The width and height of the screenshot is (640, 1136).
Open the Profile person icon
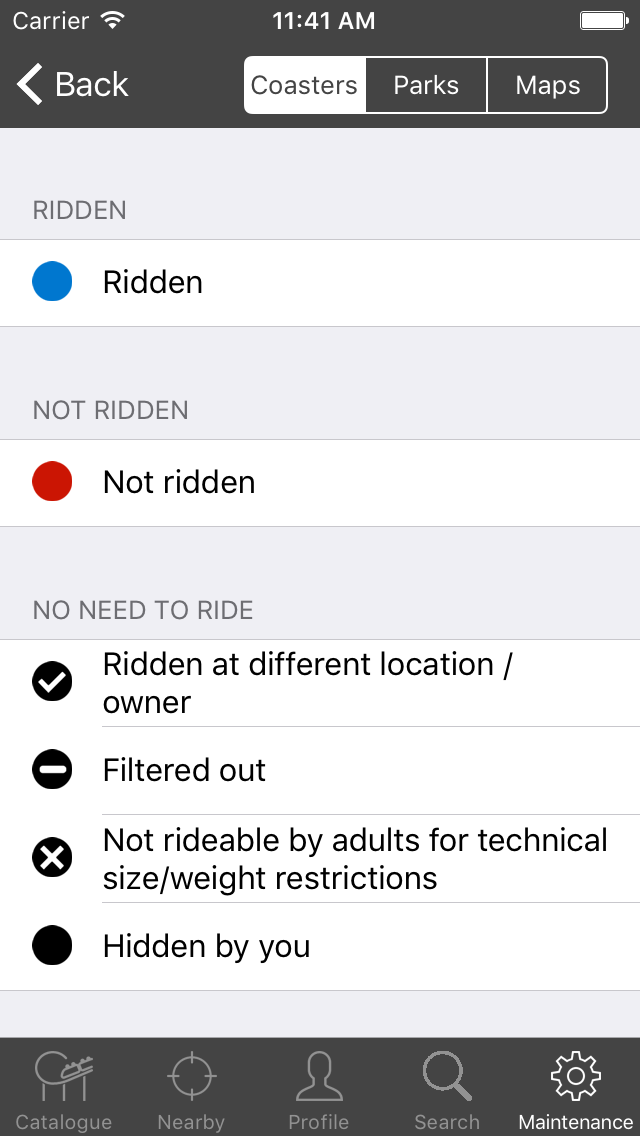319,1077
